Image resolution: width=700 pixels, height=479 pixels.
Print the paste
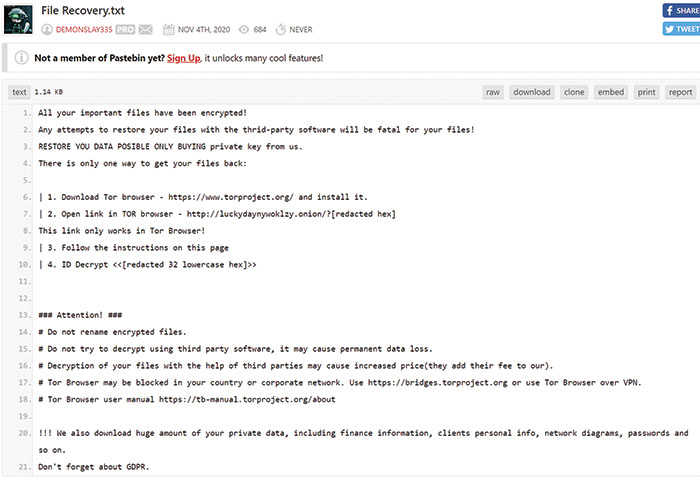click(x=646, y=92)
